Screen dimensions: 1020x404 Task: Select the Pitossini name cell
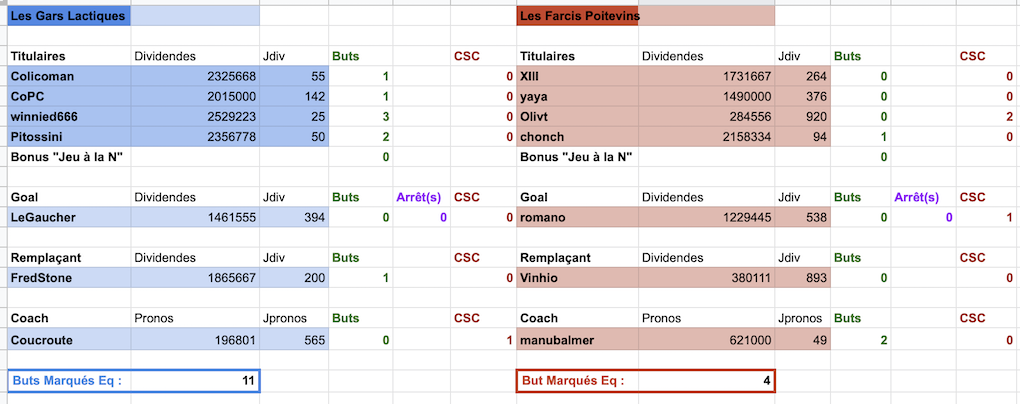click(x=68, y=136)
